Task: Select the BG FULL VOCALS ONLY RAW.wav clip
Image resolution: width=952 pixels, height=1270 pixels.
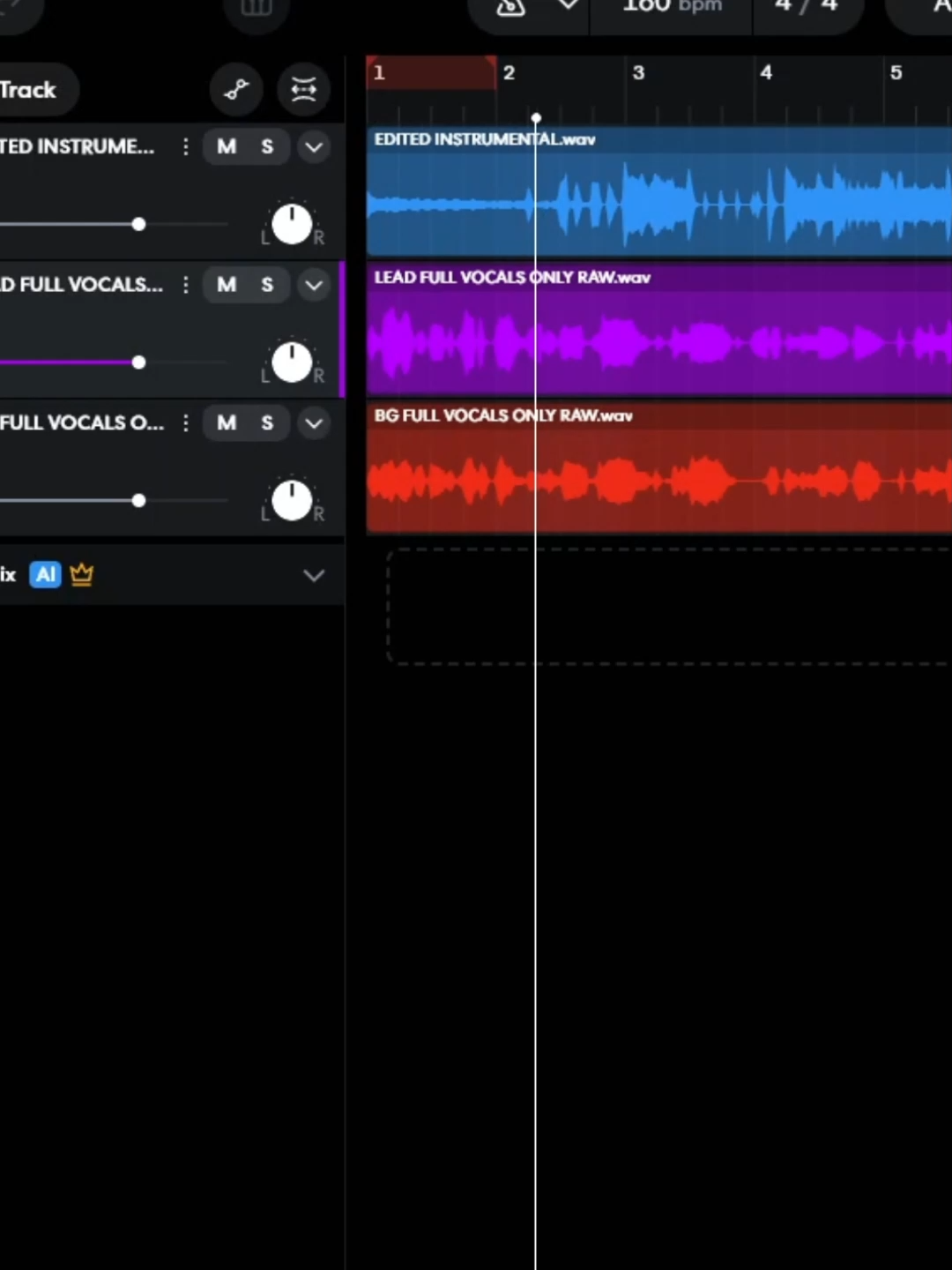Action: coord(659,468)
